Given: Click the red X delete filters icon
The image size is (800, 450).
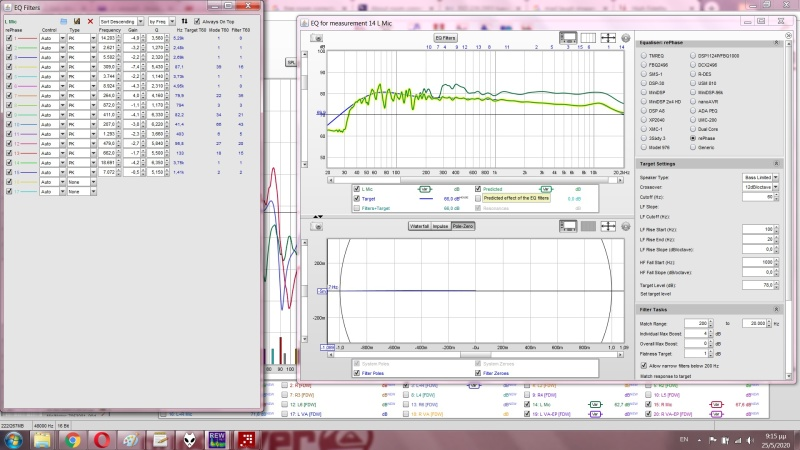Looking at the screenshot, I should (x=91, y=20).
